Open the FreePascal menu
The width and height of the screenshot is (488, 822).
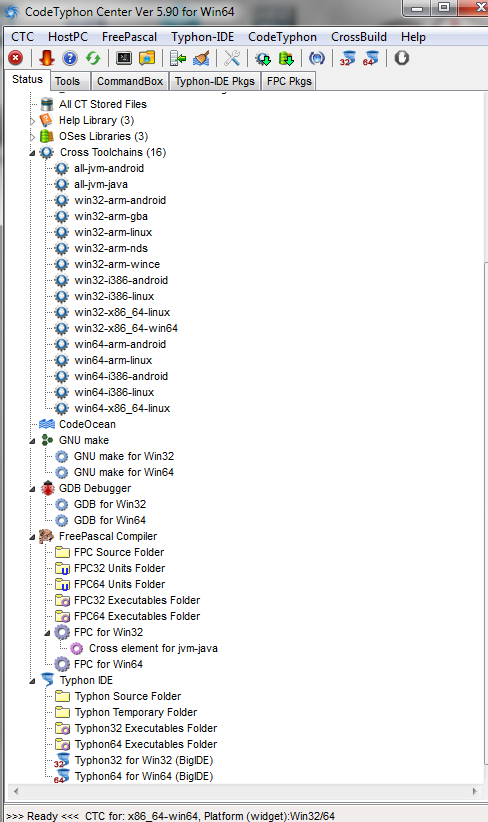[x=129, y=37]
